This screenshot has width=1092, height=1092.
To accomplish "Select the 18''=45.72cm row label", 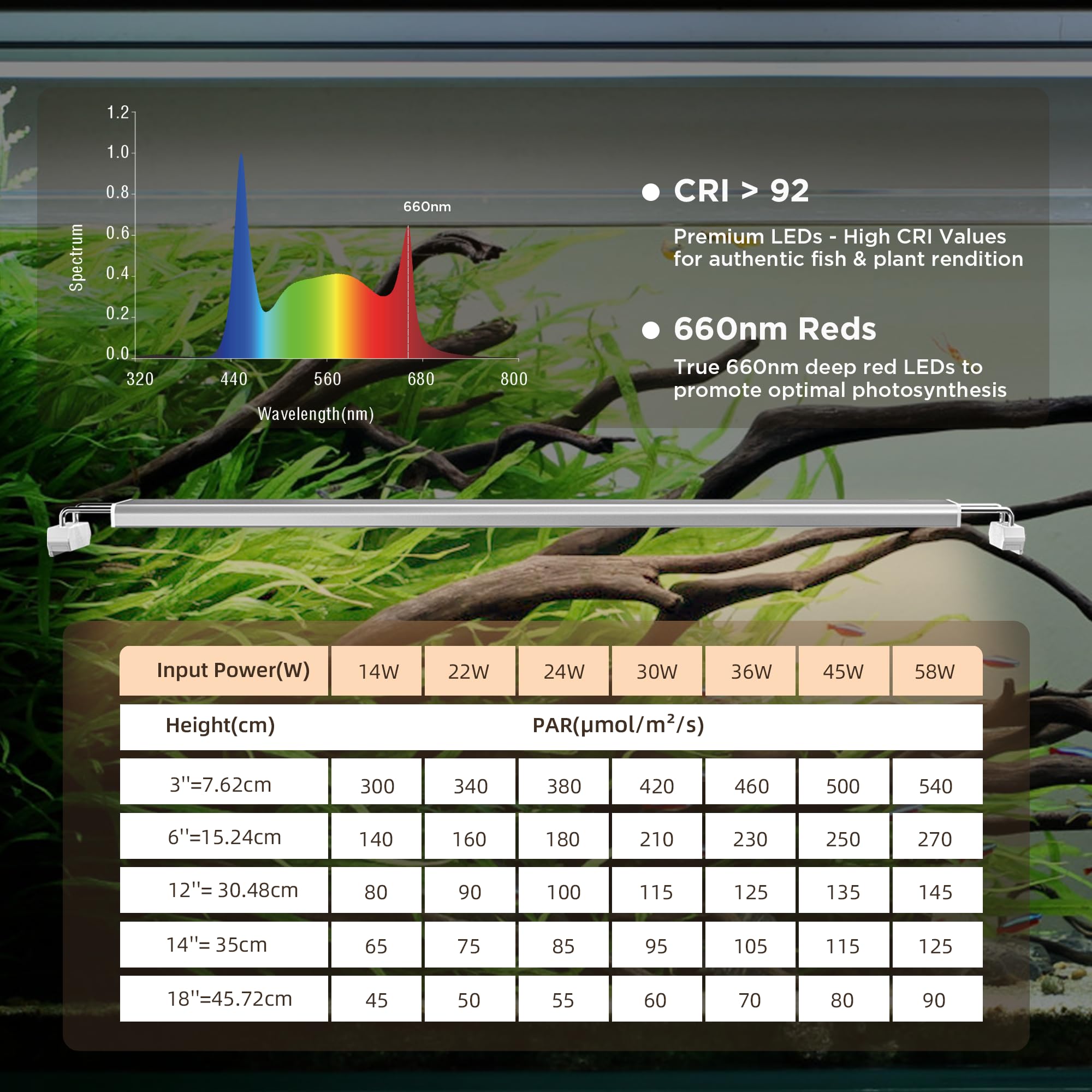I will (x=229, y=999).
